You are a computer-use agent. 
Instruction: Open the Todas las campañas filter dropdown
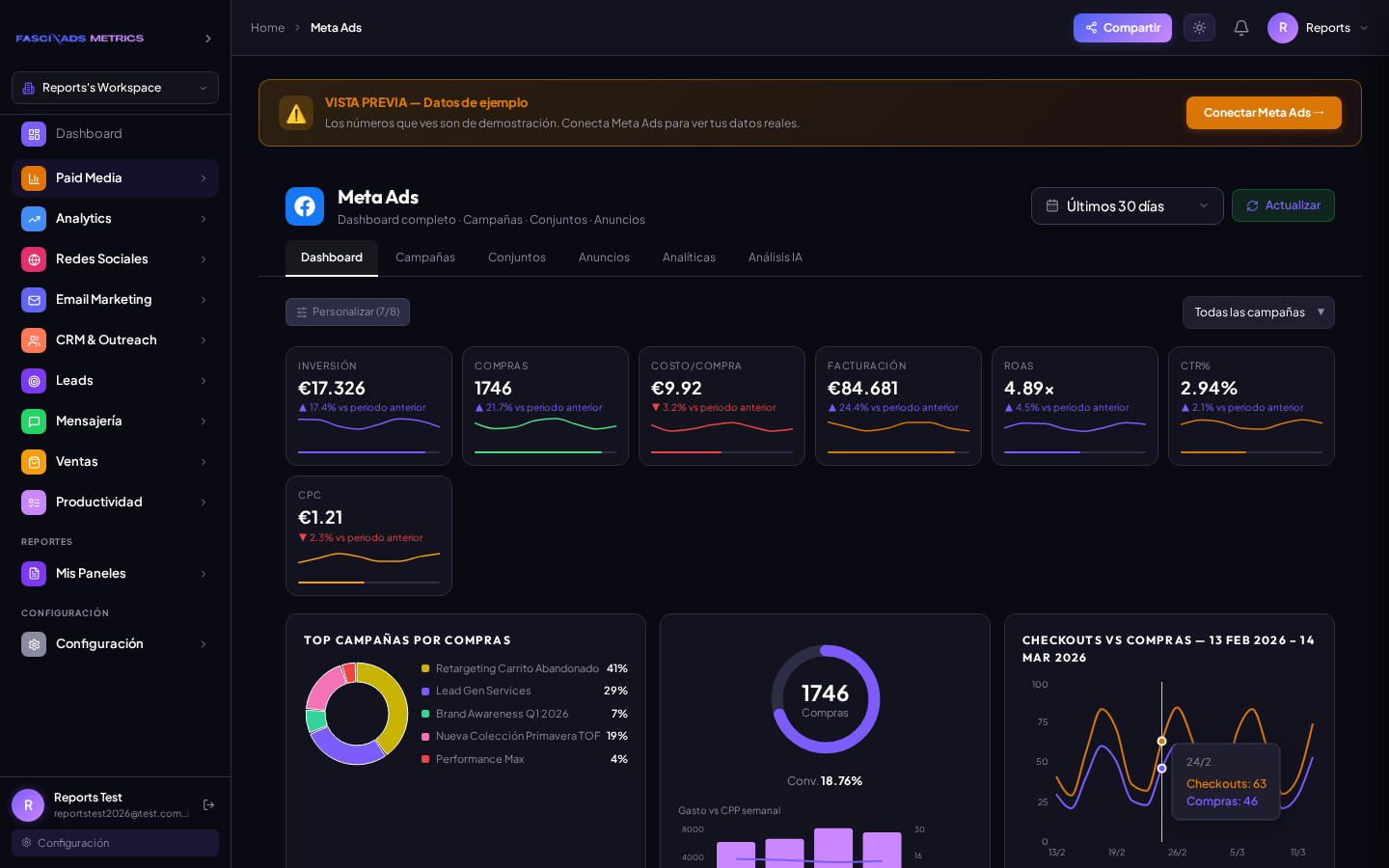click(x=1259, y=312)
